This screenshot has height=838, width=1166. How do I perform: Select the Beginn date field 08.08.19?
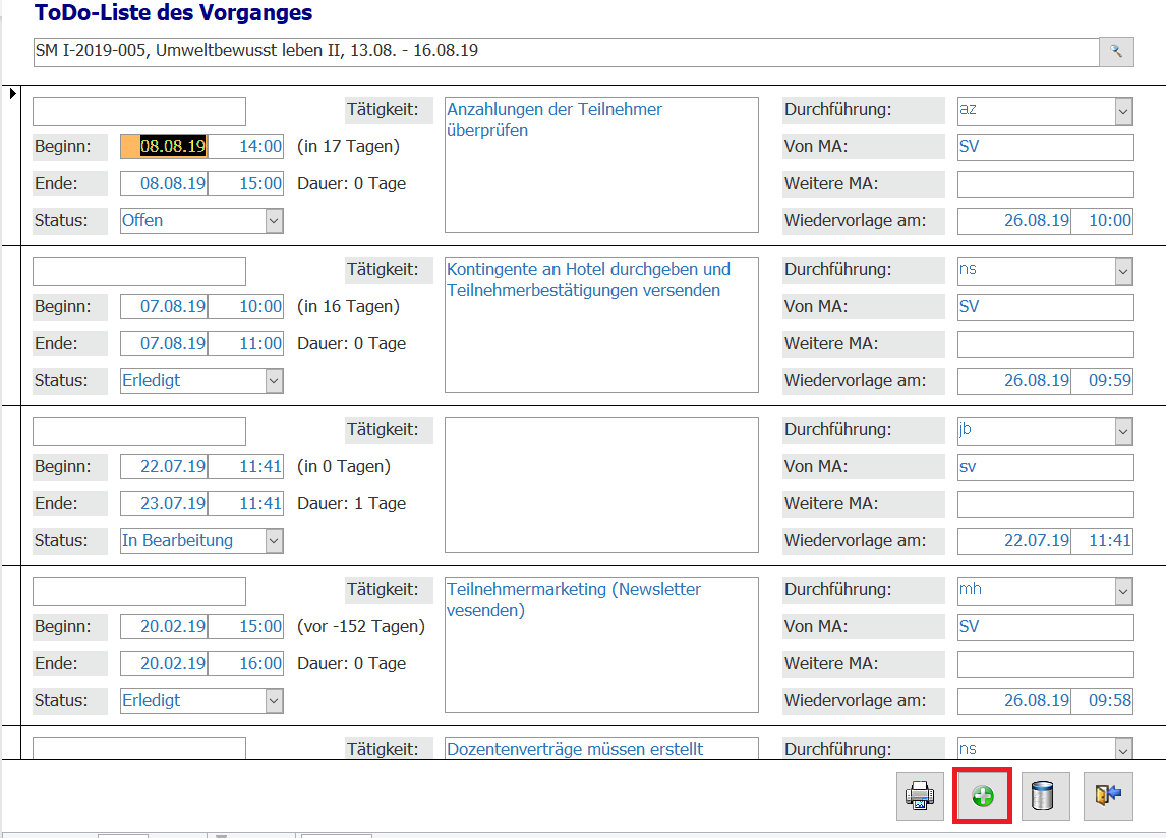coord(172,147)
